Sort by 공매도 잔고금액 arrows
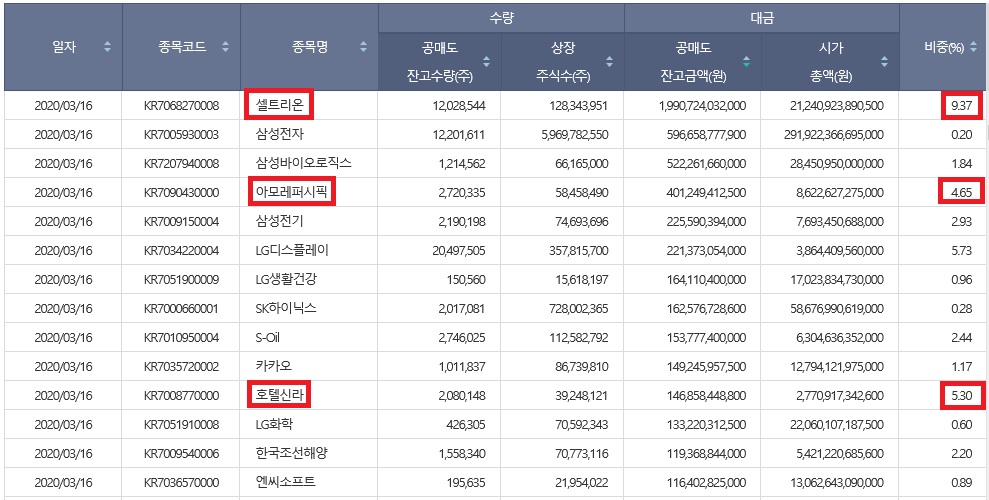Screen dimensions: 989x500 (747, 62)
